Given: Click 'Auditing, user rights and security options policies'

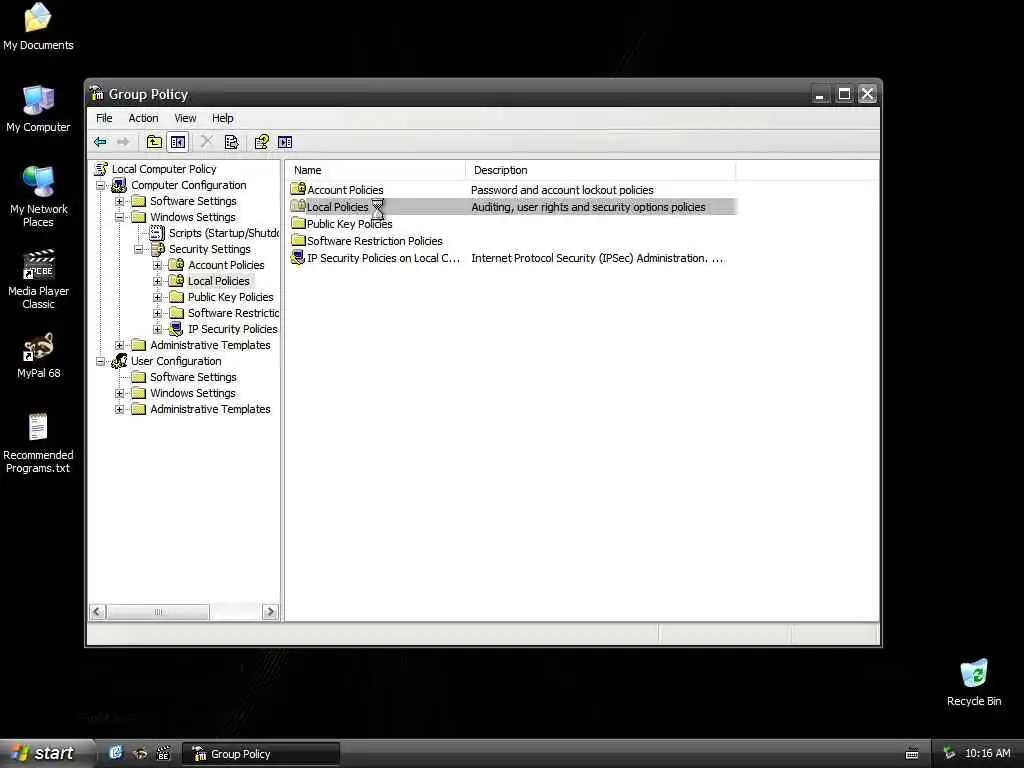Looking at the screenshot, I should (x=588, y=207).
